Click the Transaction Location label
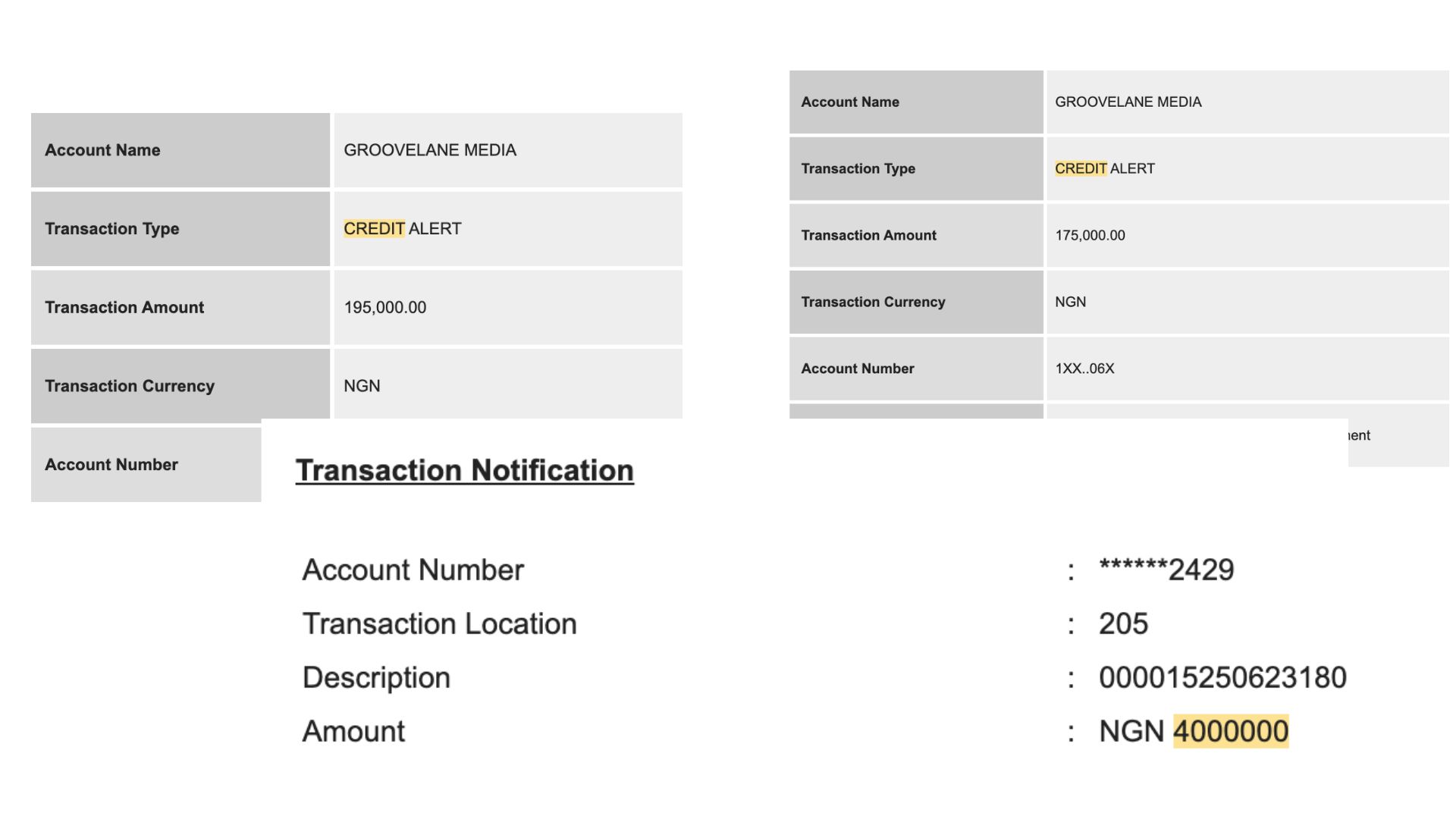1456x819 pixels. point(440,624)
